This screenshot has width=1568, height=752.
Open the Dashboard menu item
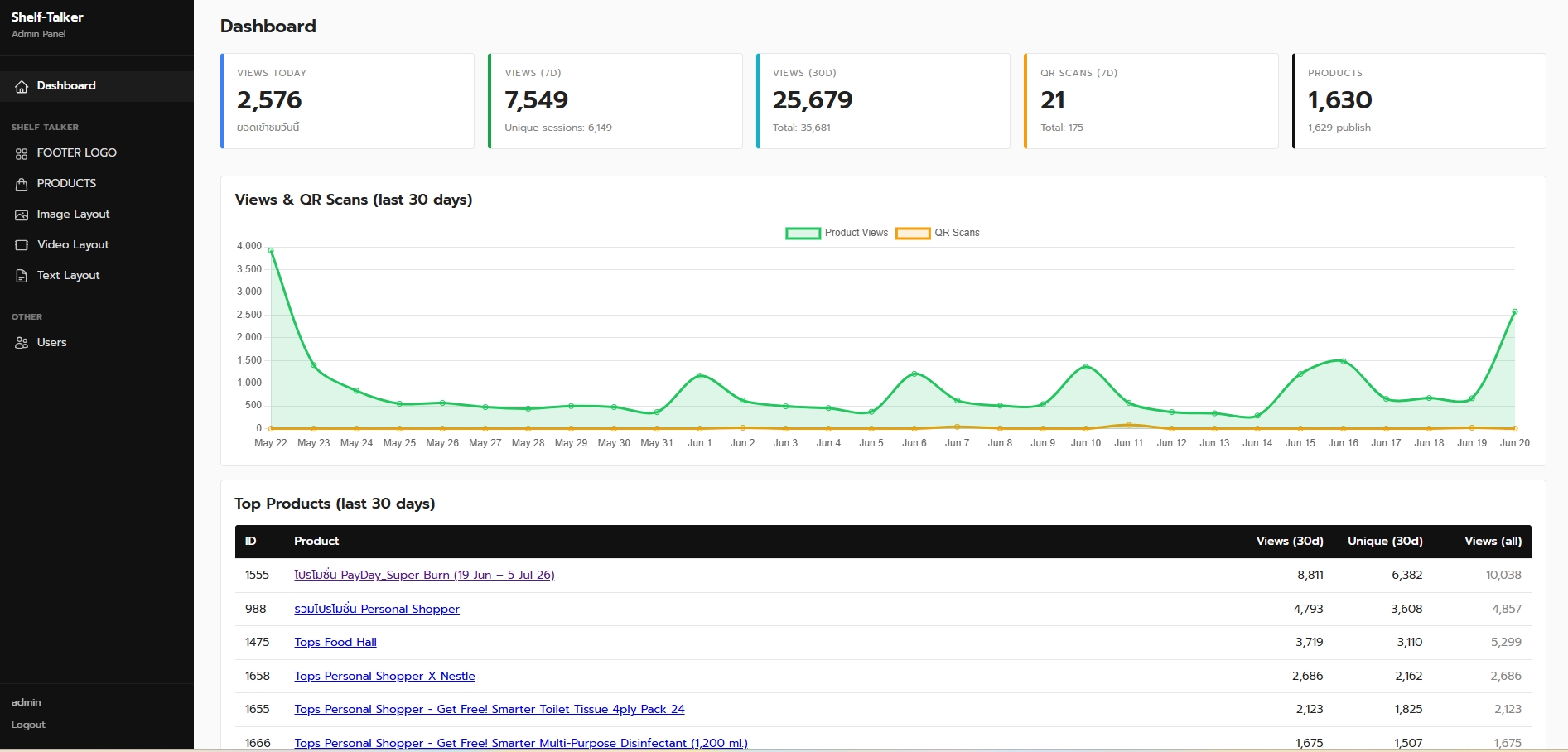click(x=97, y=86)
